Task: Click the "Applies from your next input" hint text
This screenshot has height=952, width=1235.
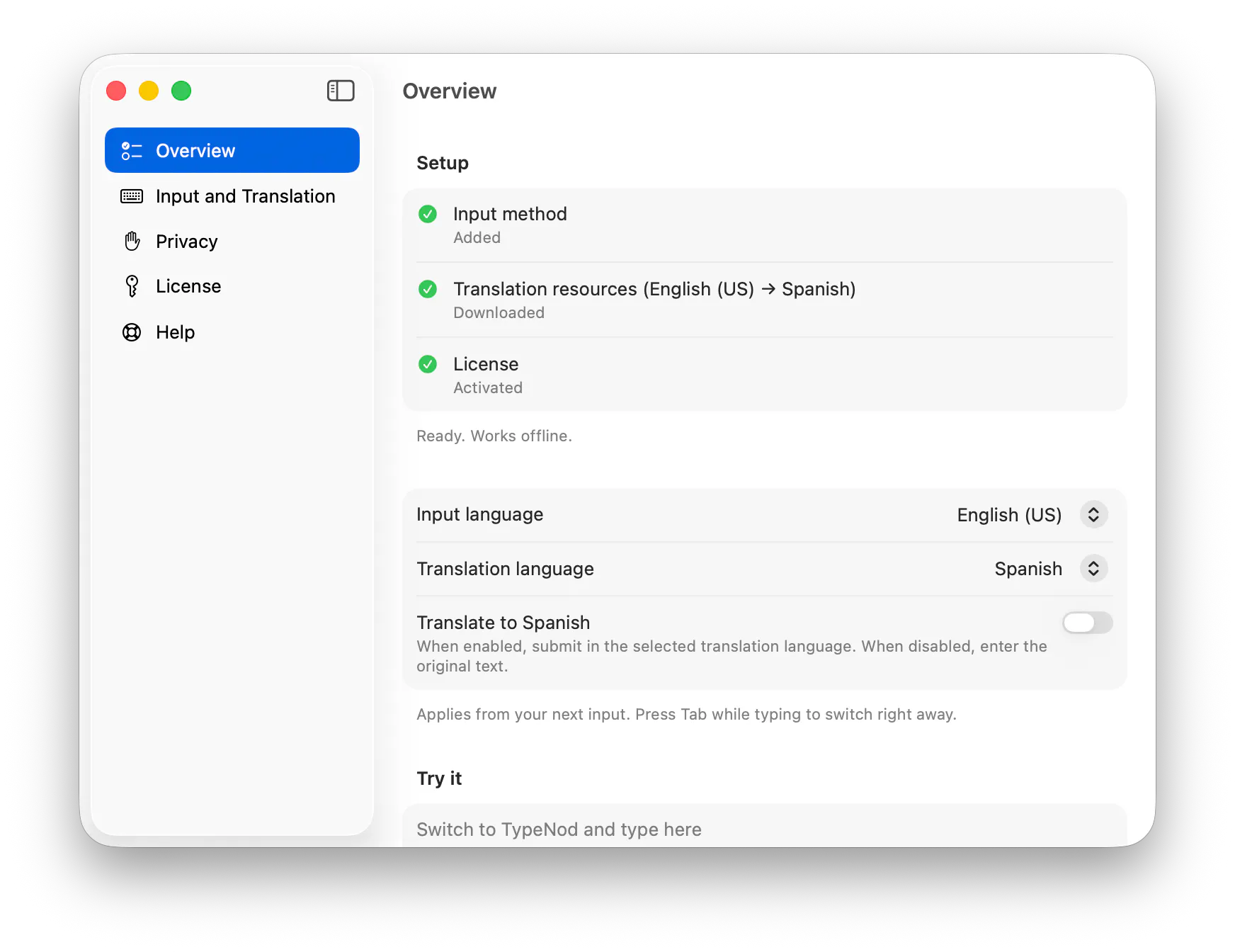Action: tap(686, 714)
